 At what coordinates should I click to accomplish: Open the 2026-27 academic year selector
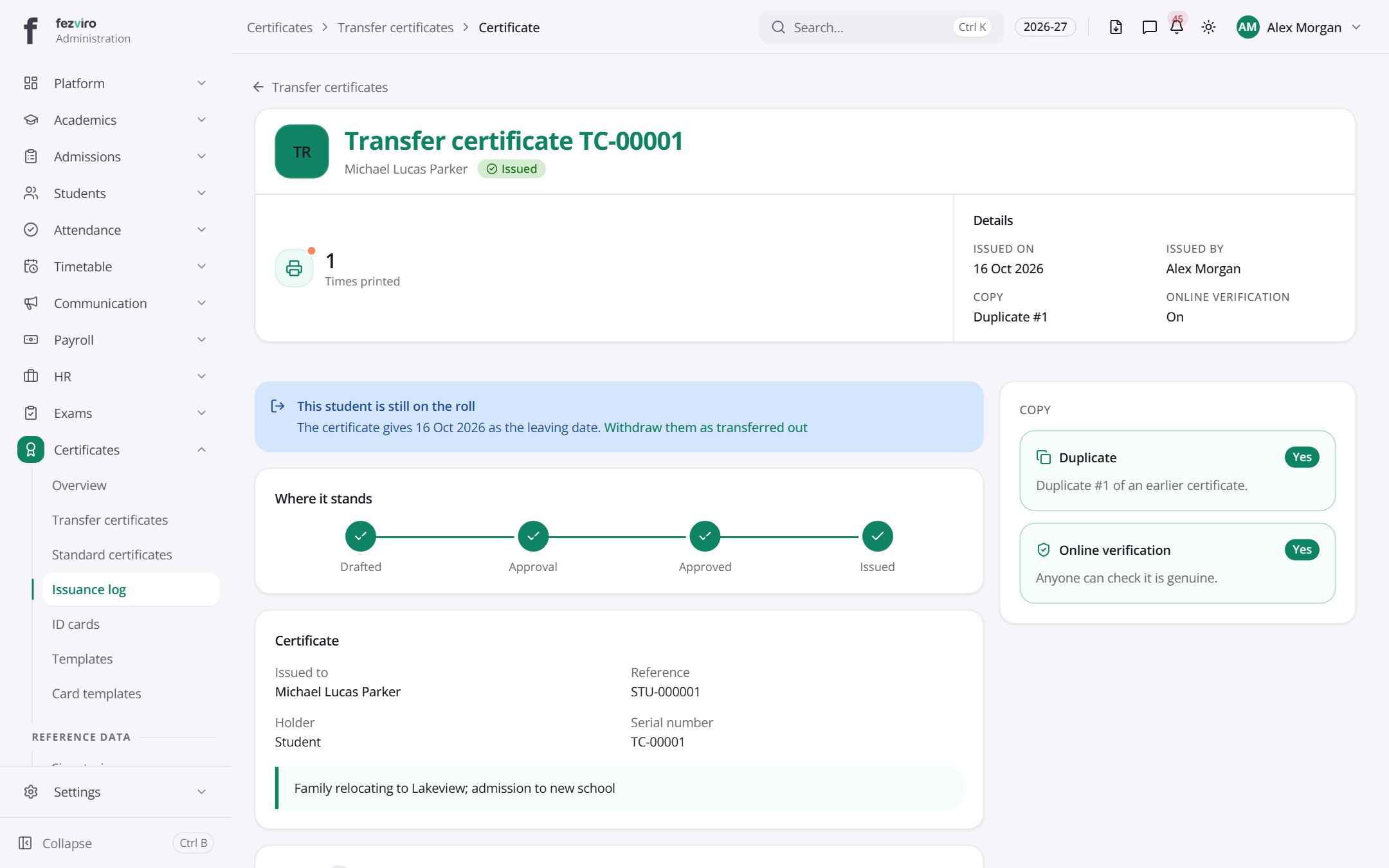1045,27
